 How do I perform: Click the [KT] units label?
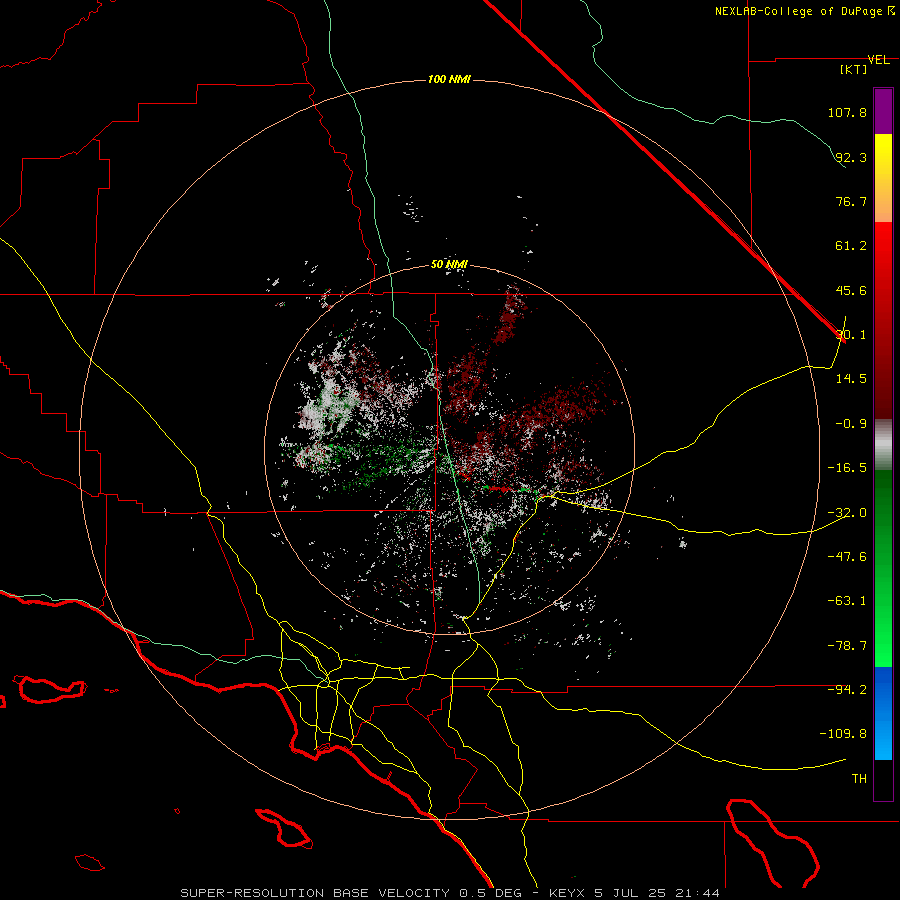pyautogui.click(x=854, y=69)
